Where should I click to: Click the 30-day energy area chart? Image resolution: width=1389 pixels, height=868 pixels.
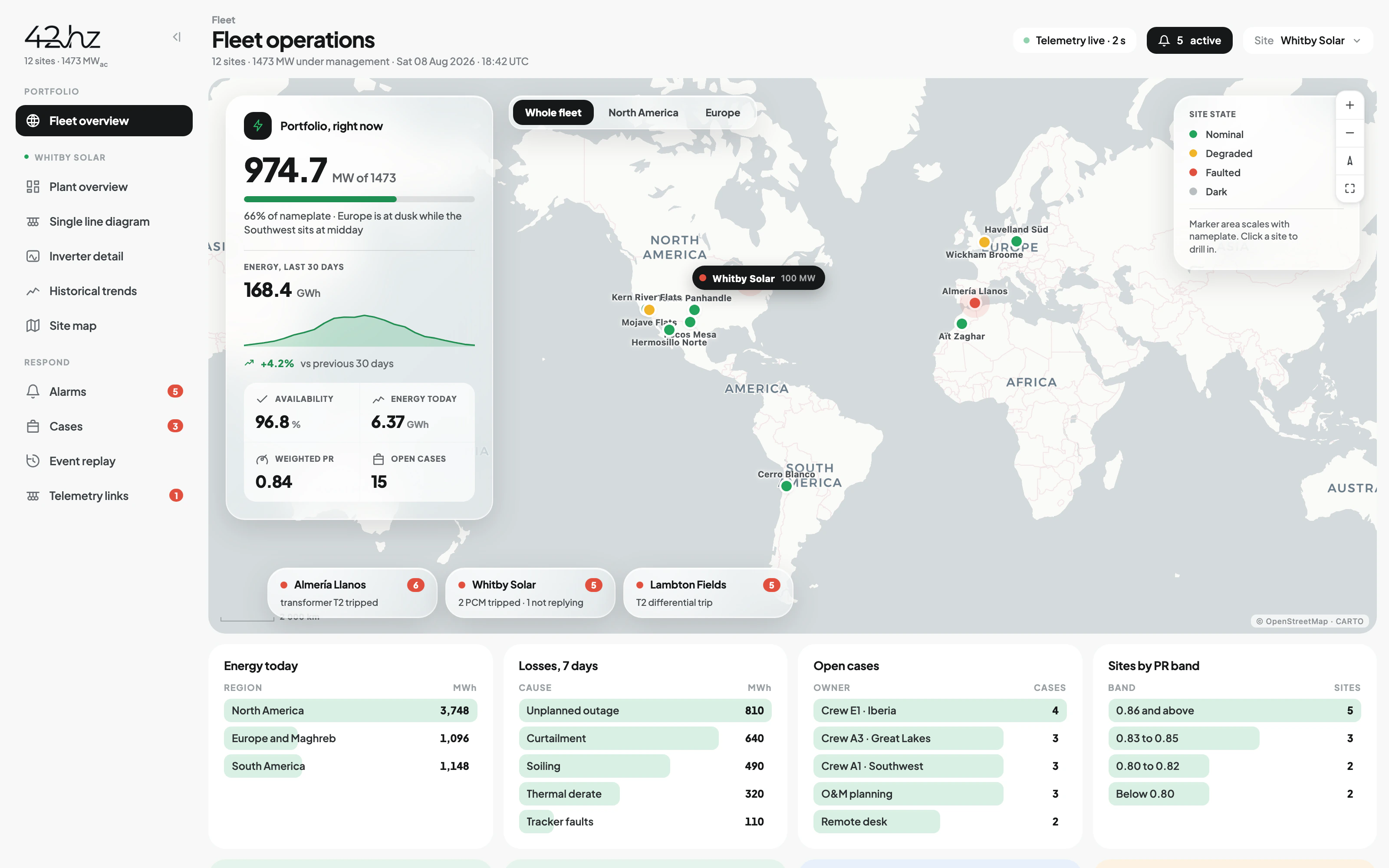coord(359,330)
